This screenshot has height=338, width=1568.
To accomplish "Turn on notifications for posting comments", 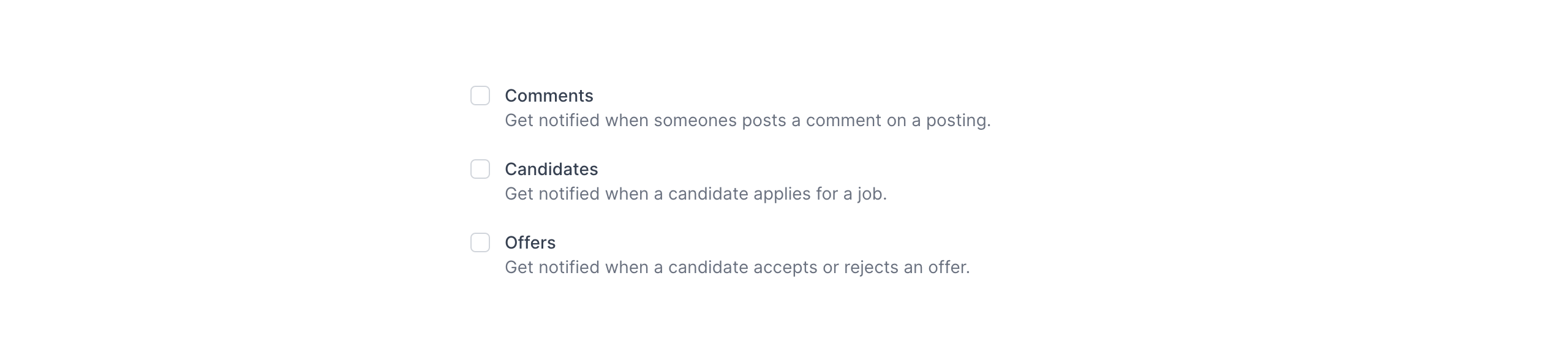I will (480, 96).
